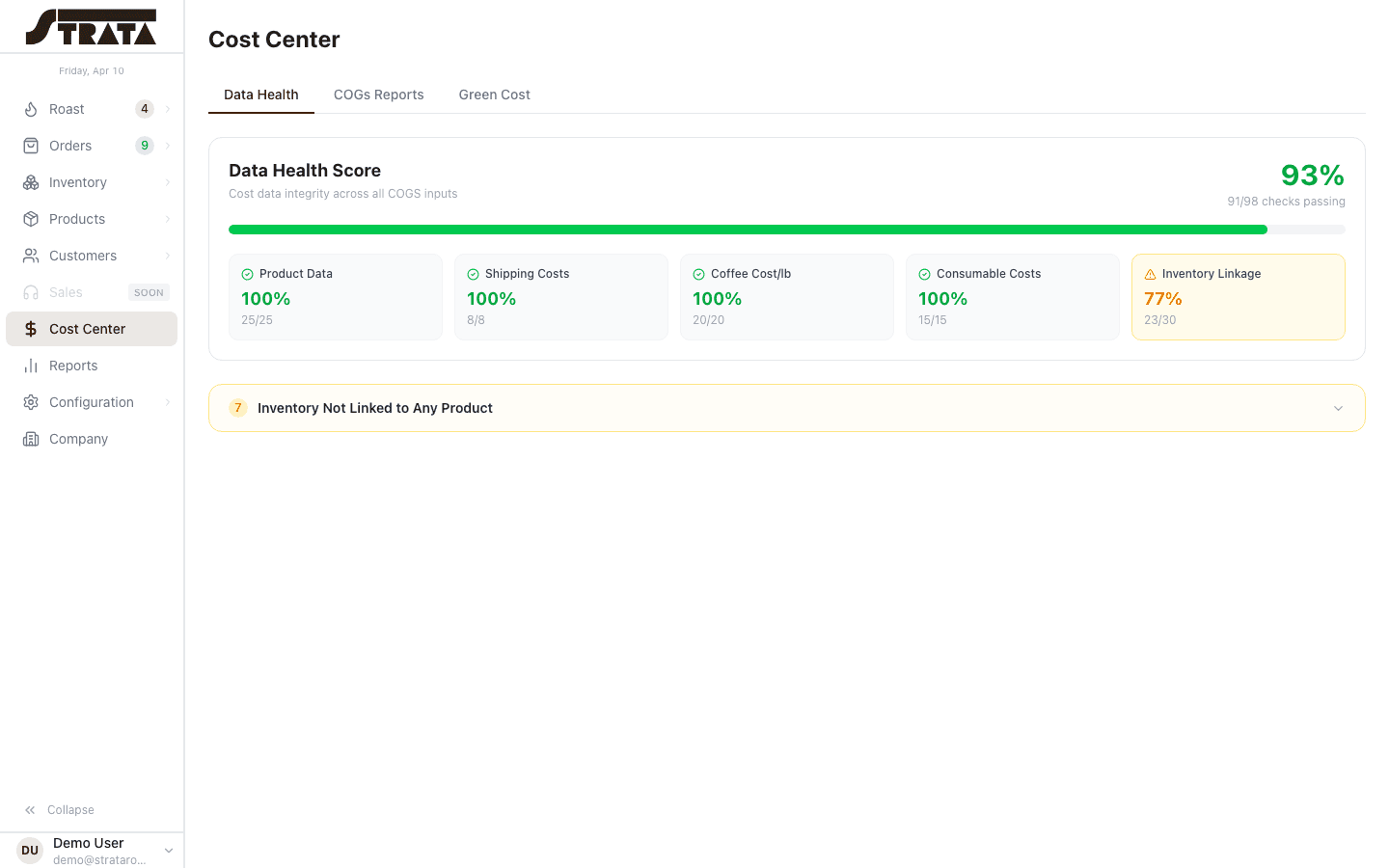Open the Reports bar chart icon
1389x868 pixels.
point(30,366)
